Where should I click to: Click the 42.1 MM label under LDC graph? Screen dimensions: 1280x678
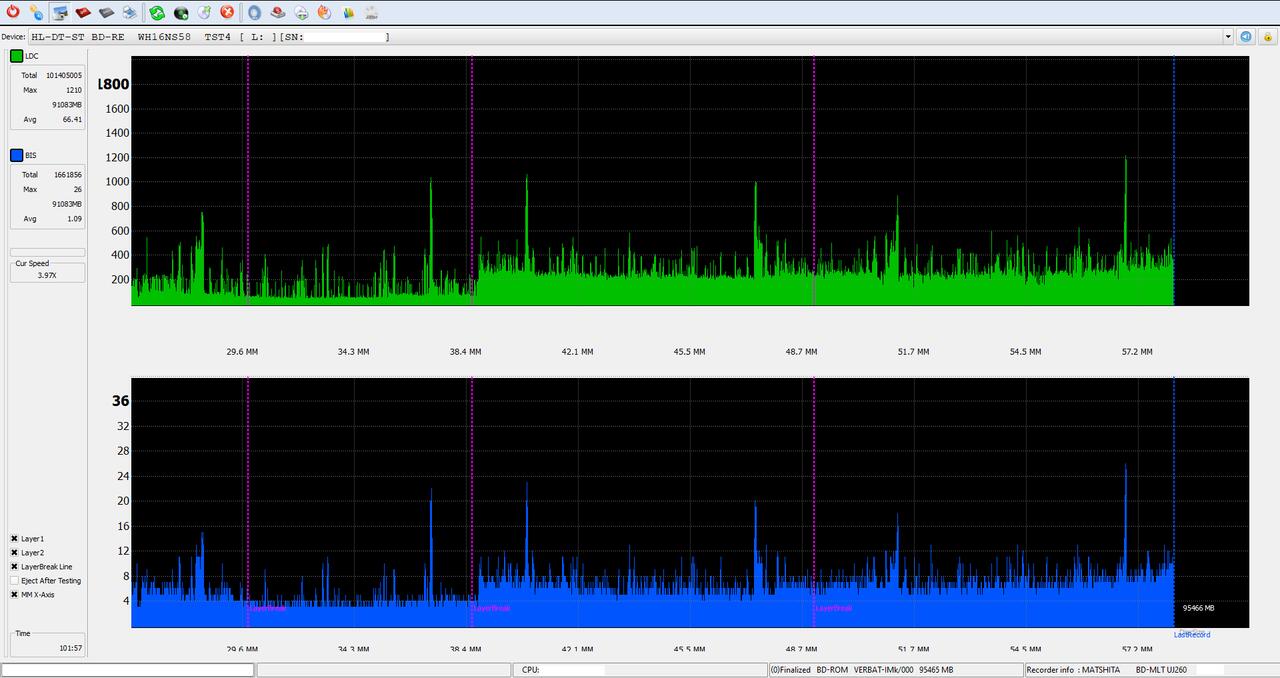pos(577,352)
